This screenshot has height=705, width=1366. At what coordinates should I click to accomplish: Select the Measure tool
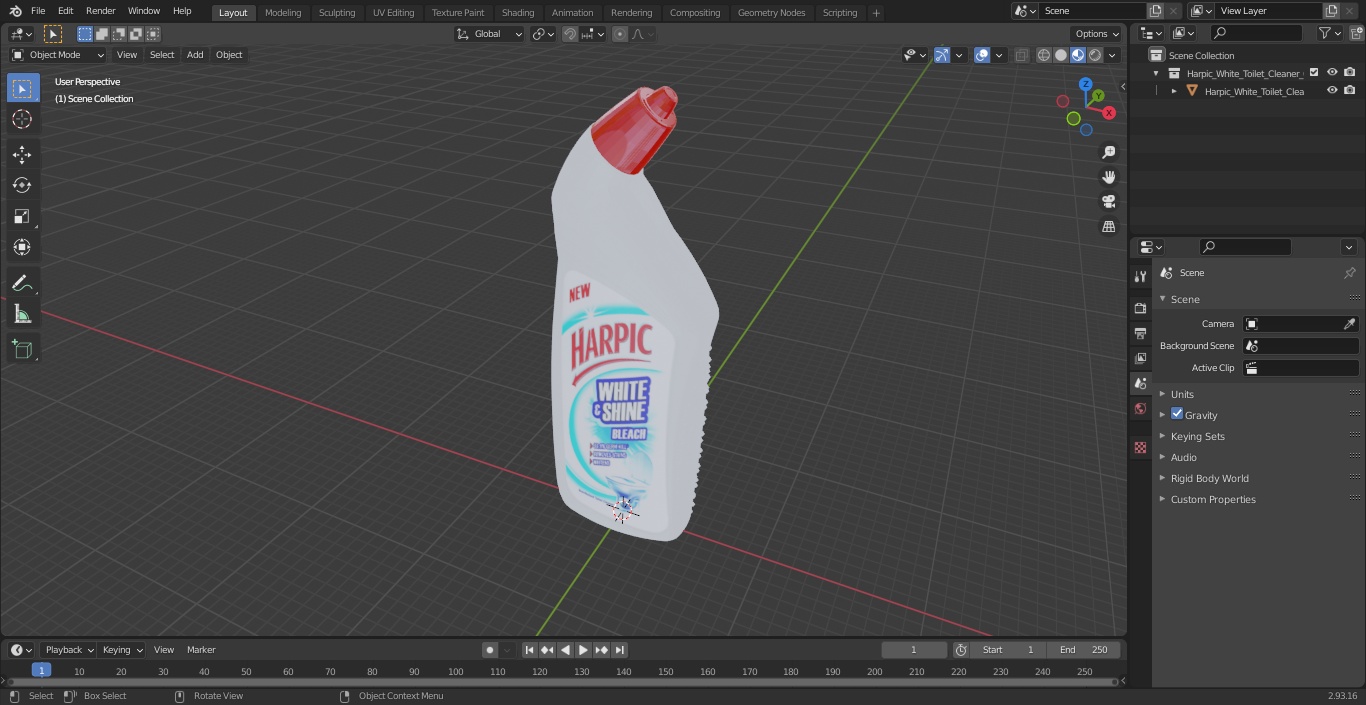tap(22, 314)
